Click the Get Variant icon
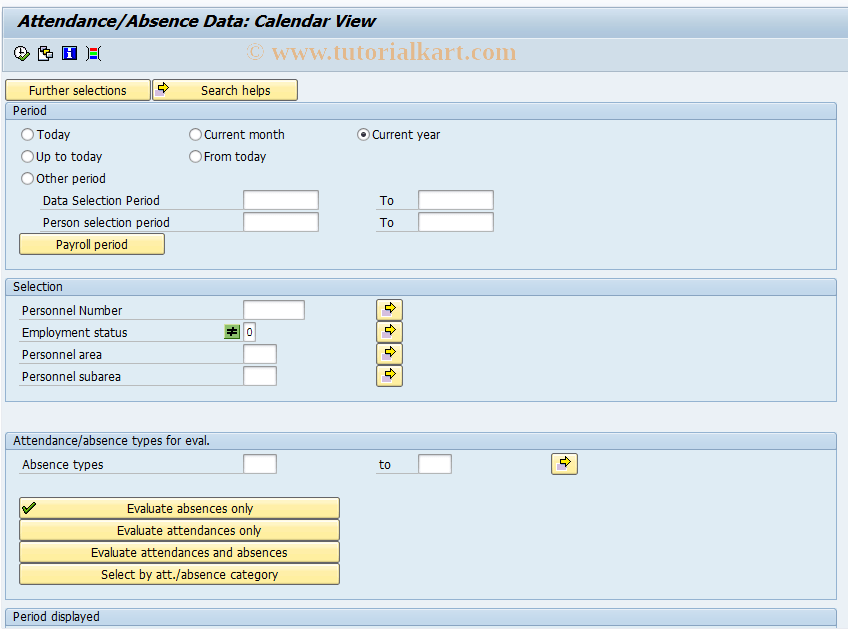848x630 pixels. click(45, 53)
